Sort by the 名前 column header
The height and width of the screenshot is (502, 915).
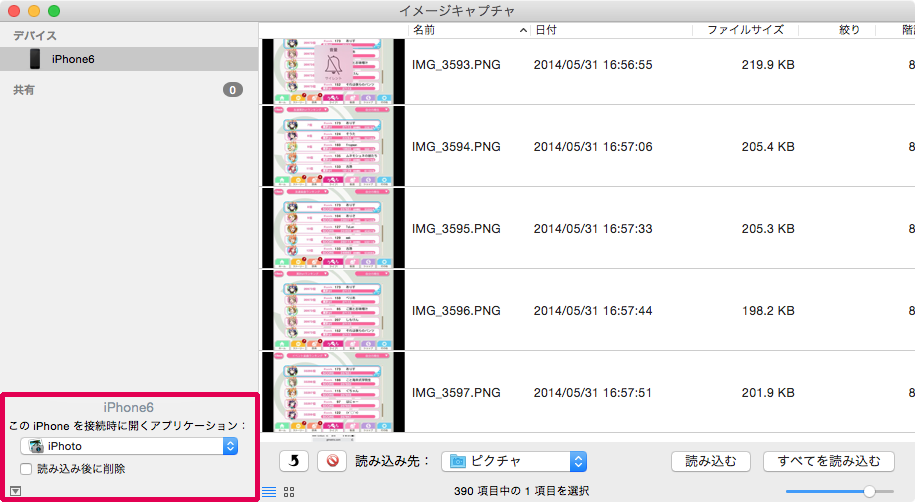coord(424,30)
